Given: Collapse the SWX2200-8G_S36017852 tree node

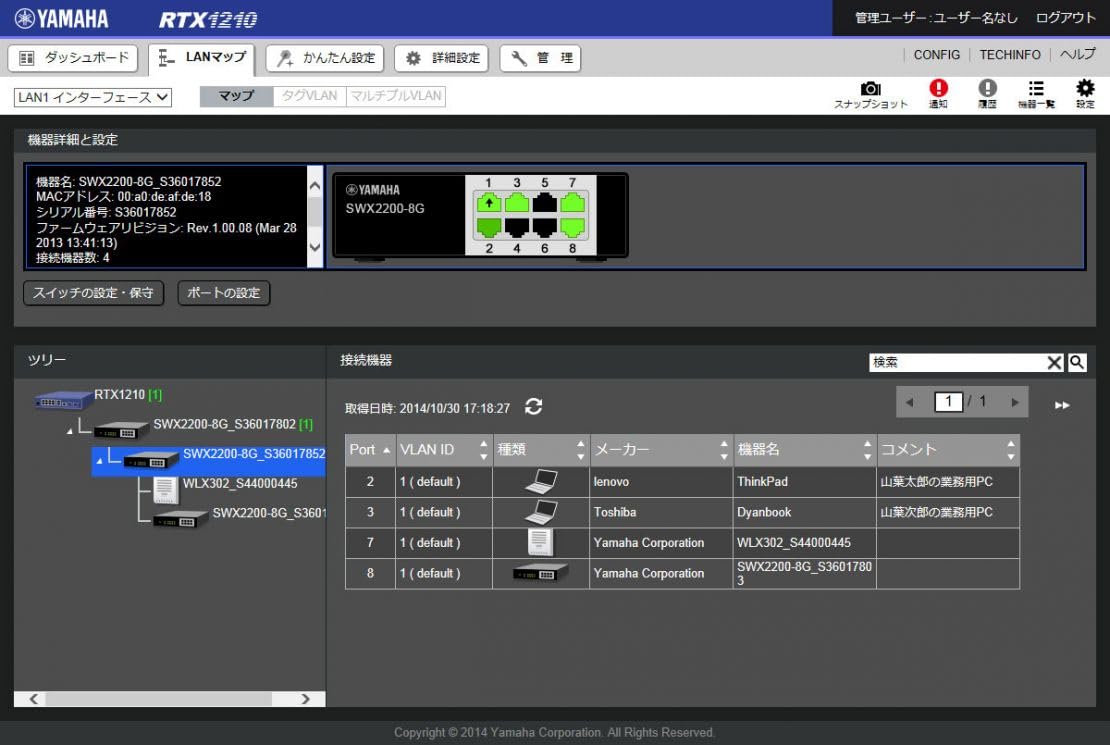Looking at the screenshot, I should (99, 460).
